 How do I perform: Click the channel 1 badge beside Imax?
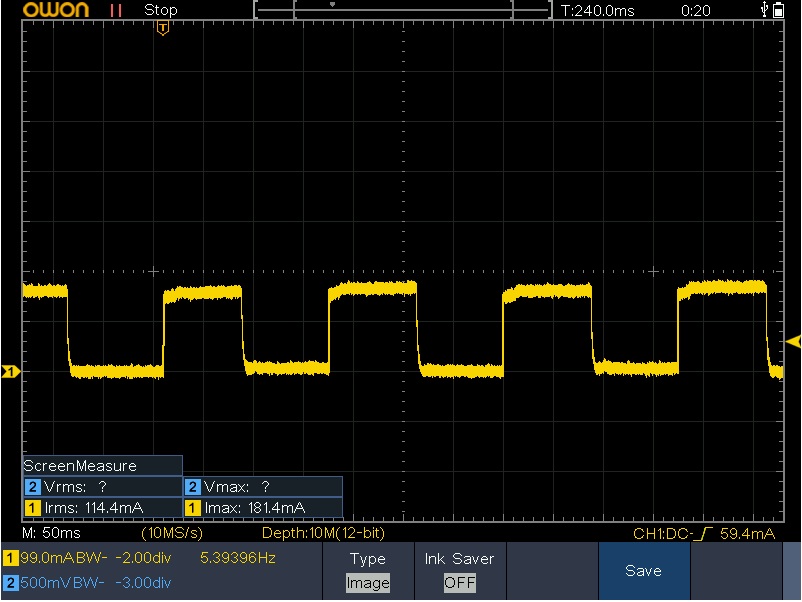click(x=193, y=508)
